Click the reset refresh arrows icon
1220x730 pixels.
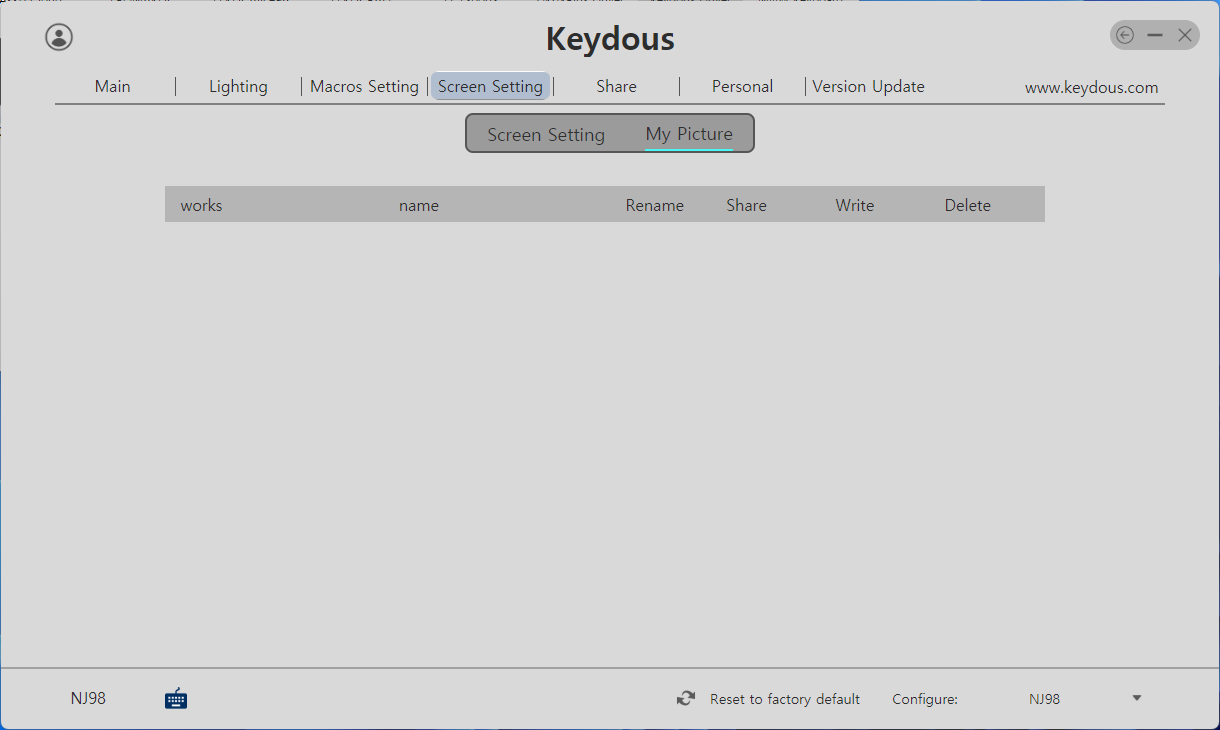pyautogui.click(x=685, y=699)
